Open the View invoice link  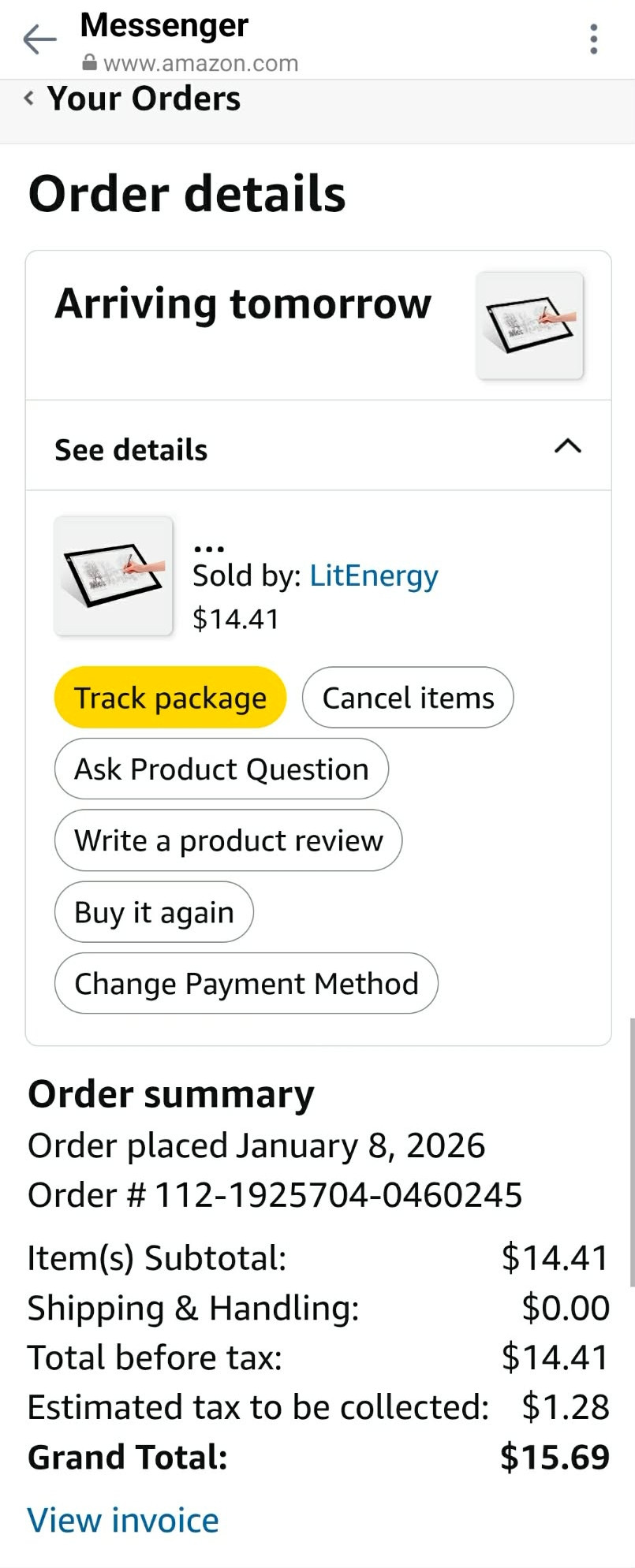[x=123, y=1520]
